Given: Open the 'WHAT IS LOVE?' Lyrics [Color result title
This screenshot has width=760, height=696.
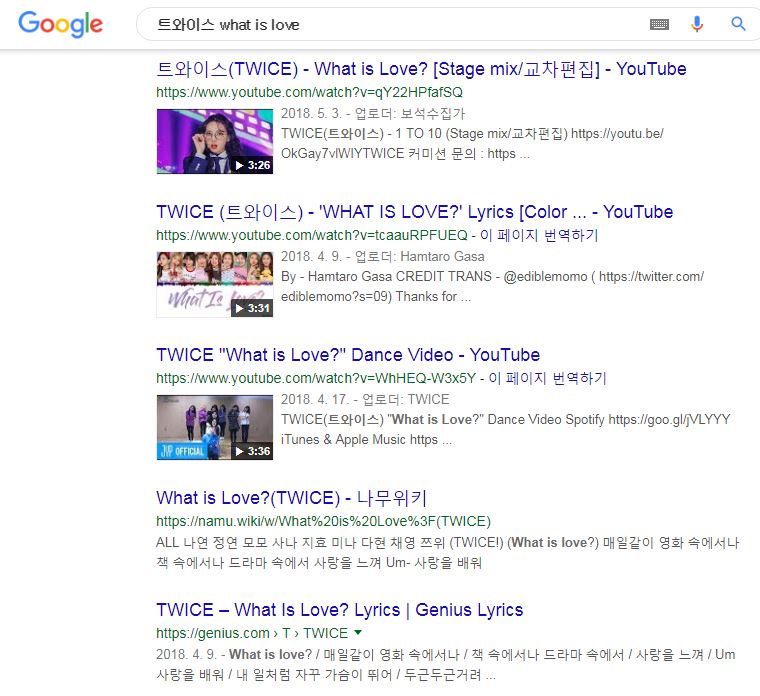Looking at the screenshot, I should coord(414,212).
